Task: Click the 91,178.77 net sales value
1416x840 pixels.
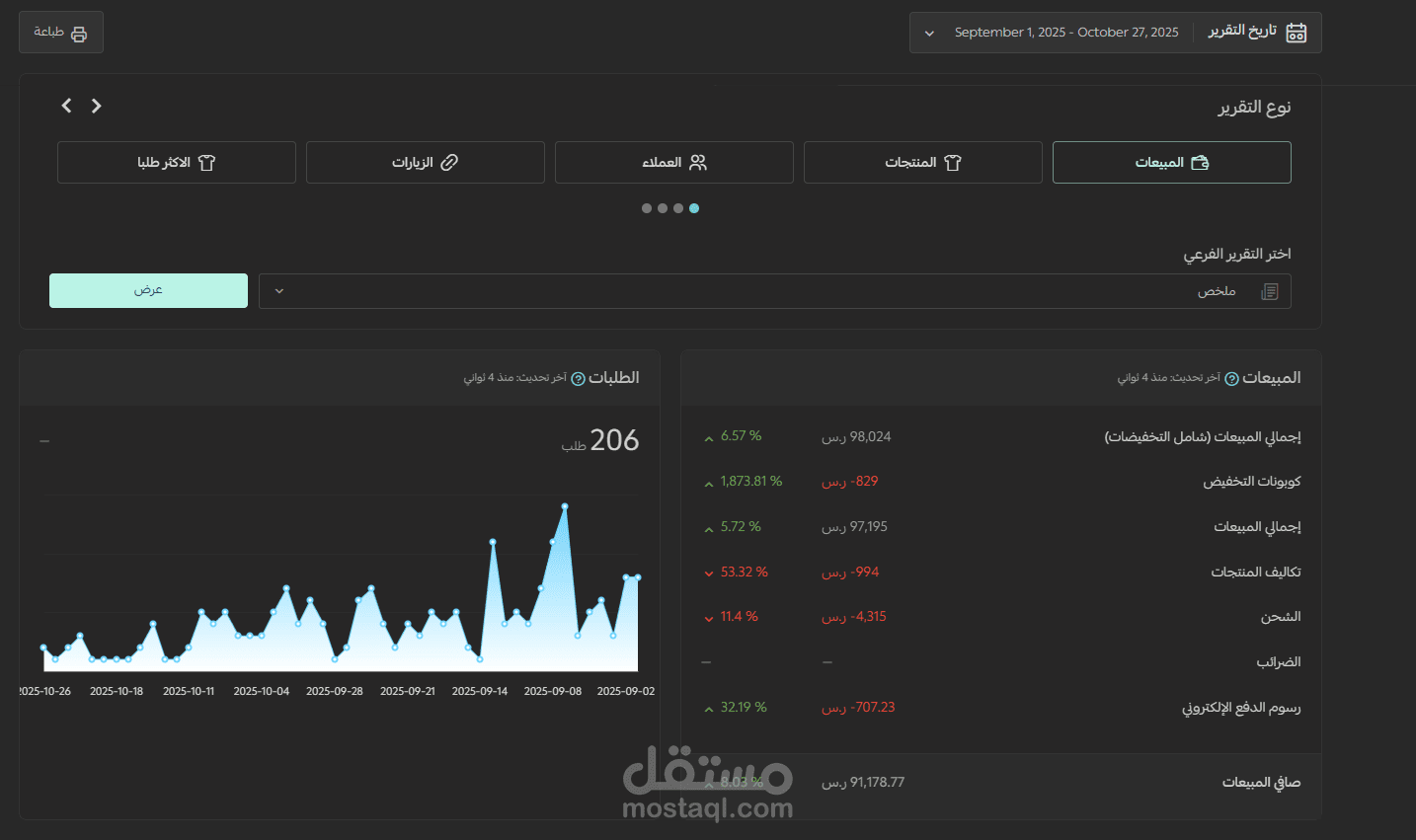Action: [x=863, y=783]
